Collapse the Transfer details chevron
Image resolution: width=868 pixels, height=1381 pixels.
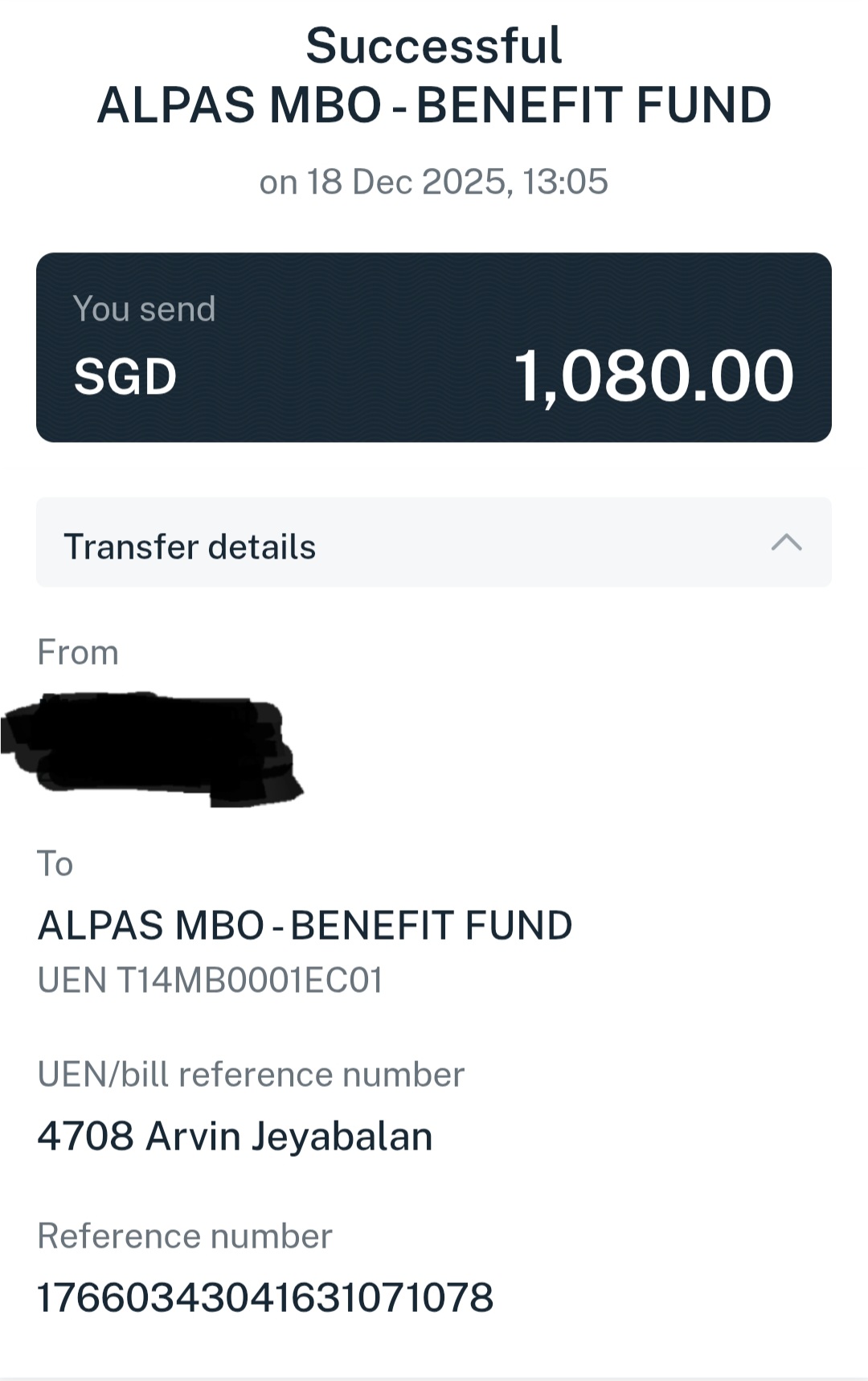coord(786,543)
